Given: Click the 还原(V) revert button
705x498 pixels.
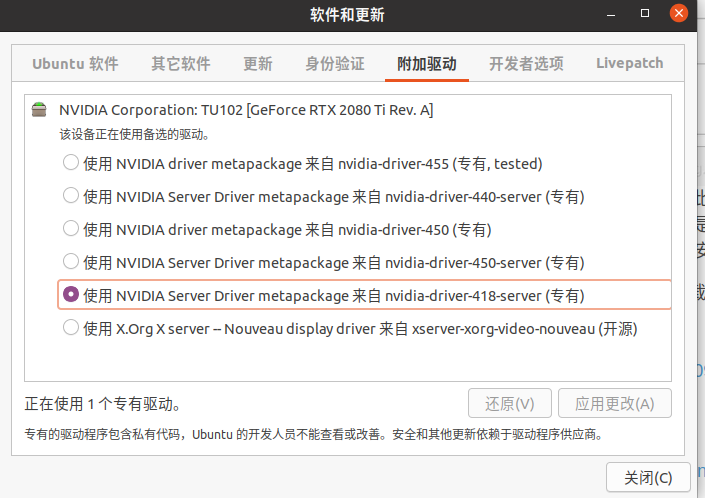Looking at the screenshot, I should coord(510,403).
